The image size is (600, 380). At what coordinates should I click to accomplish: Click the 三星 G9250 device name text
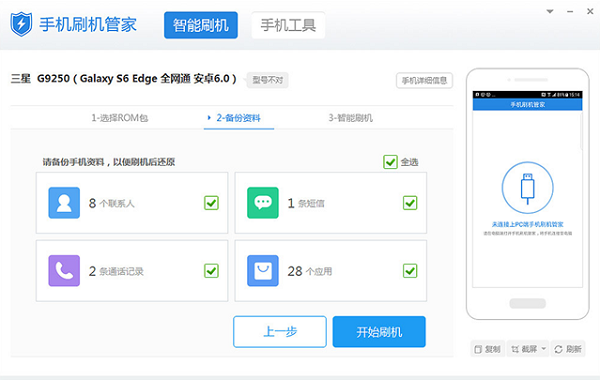(x=123, y=79)
